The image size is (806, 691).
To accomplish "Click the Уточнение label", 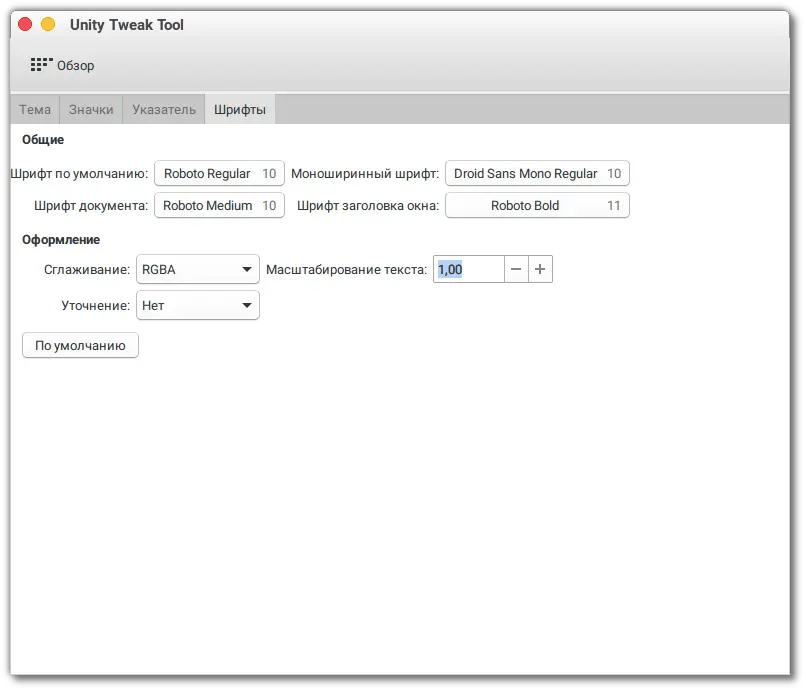I will (x=96, y=305).
